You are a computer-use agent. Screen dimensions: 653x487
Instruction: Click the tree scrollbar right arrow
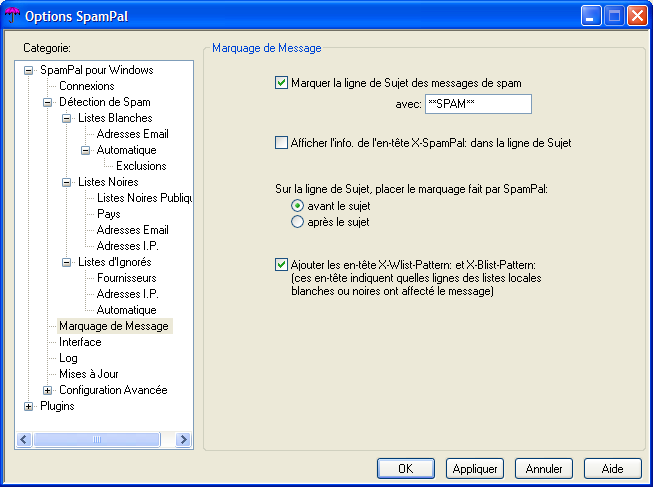coord(183,440)
